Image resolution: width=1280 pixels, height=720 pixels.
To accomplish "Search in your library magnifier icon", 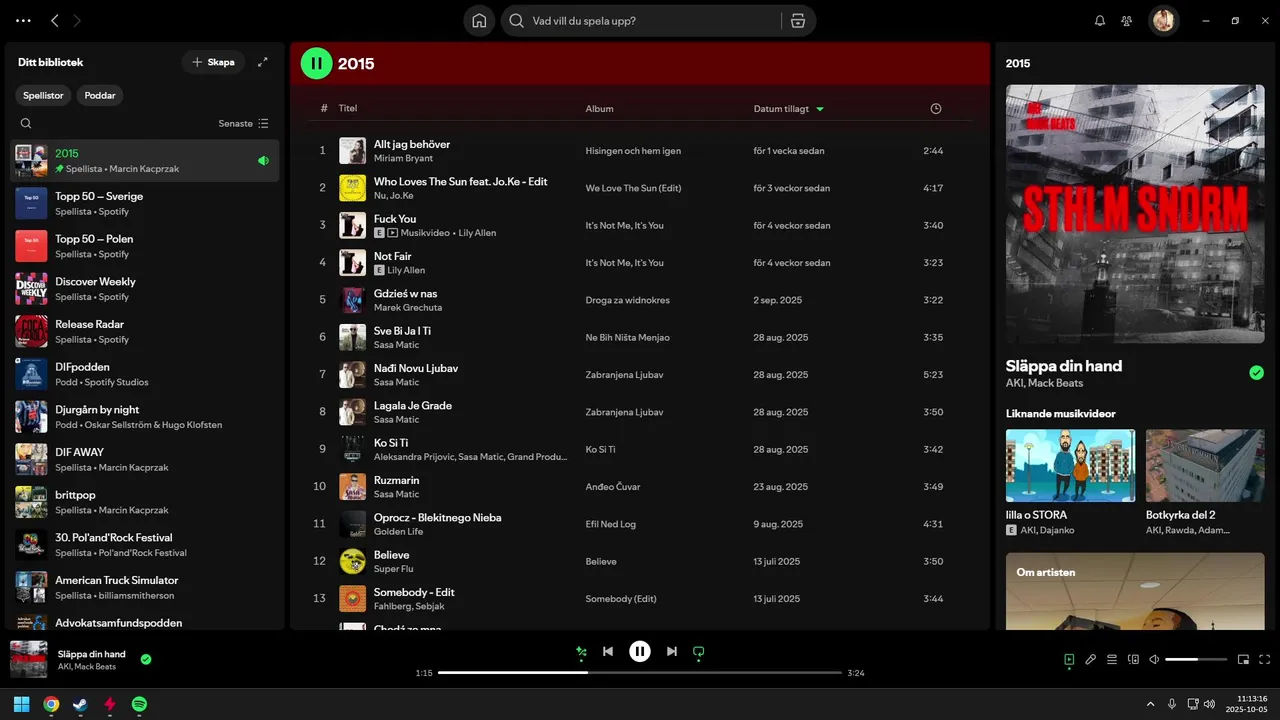I will click(26, 124).
